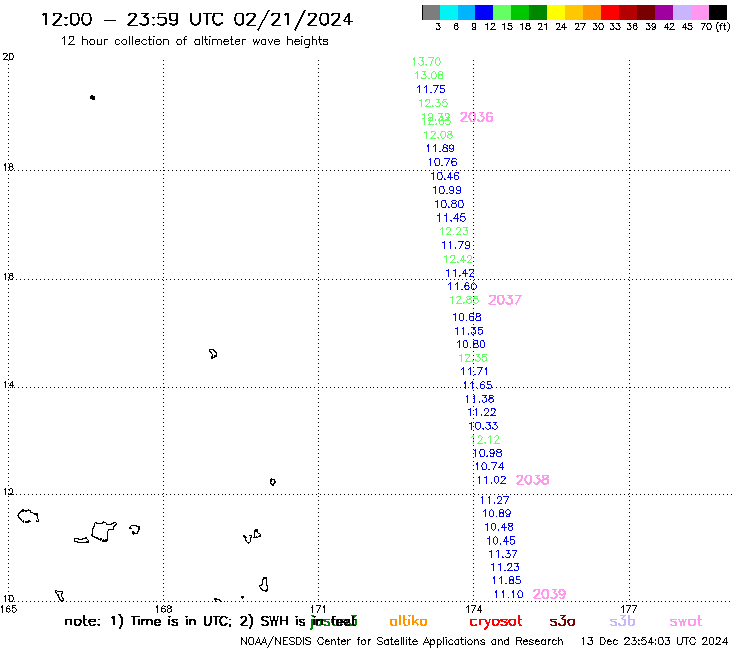Click the 's3b' satellite legend label
Image resolution: width=740 pixels, height=650 pixels.
[x=622, y=621]
